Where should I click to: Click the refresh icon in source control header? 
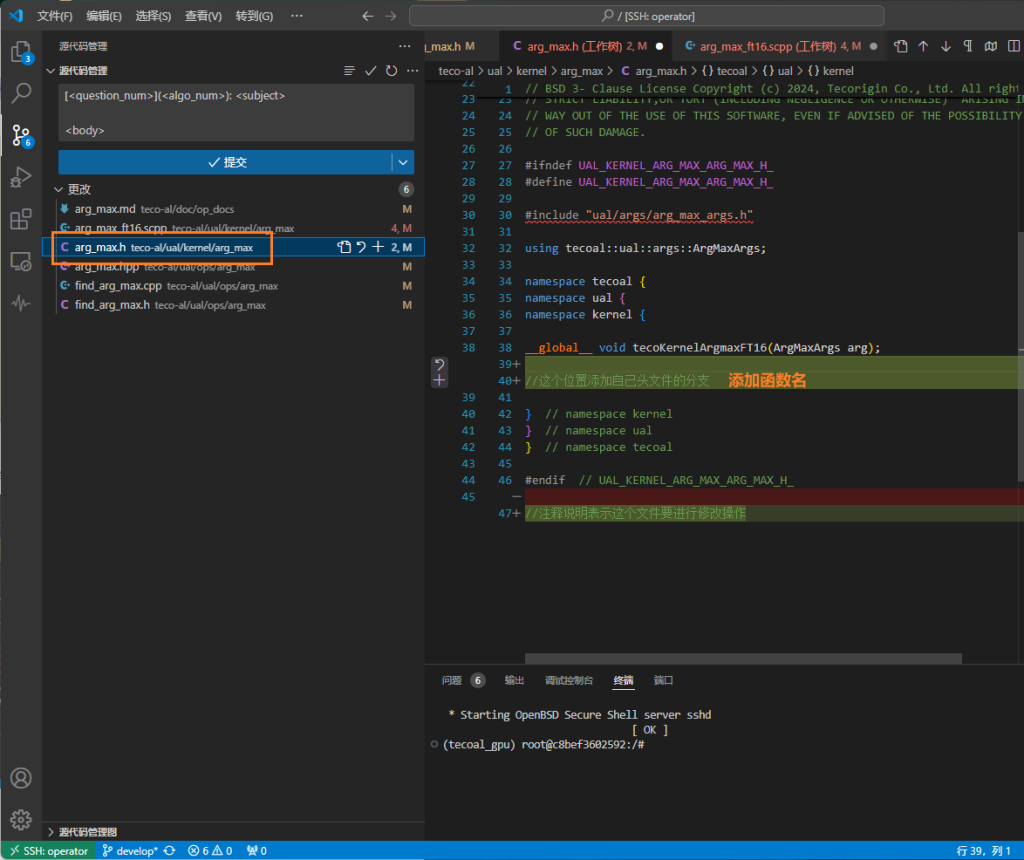click(391, 71)
